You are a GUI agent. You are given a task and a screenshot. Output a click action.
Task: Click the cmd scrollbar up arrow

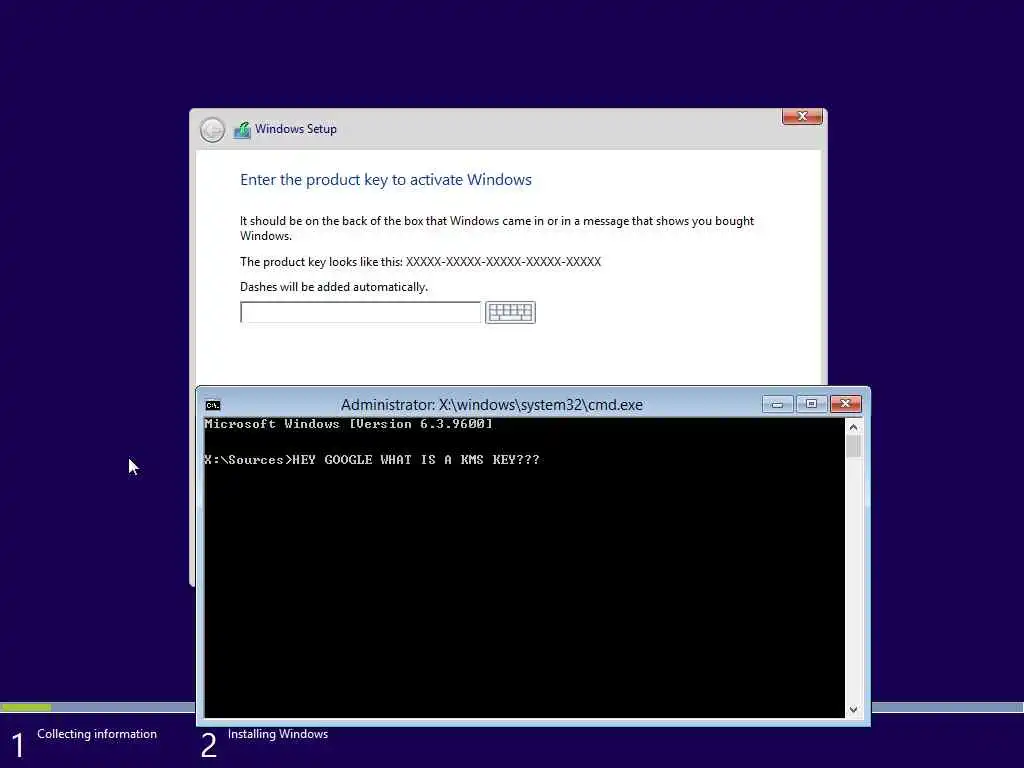coord(853,427)
